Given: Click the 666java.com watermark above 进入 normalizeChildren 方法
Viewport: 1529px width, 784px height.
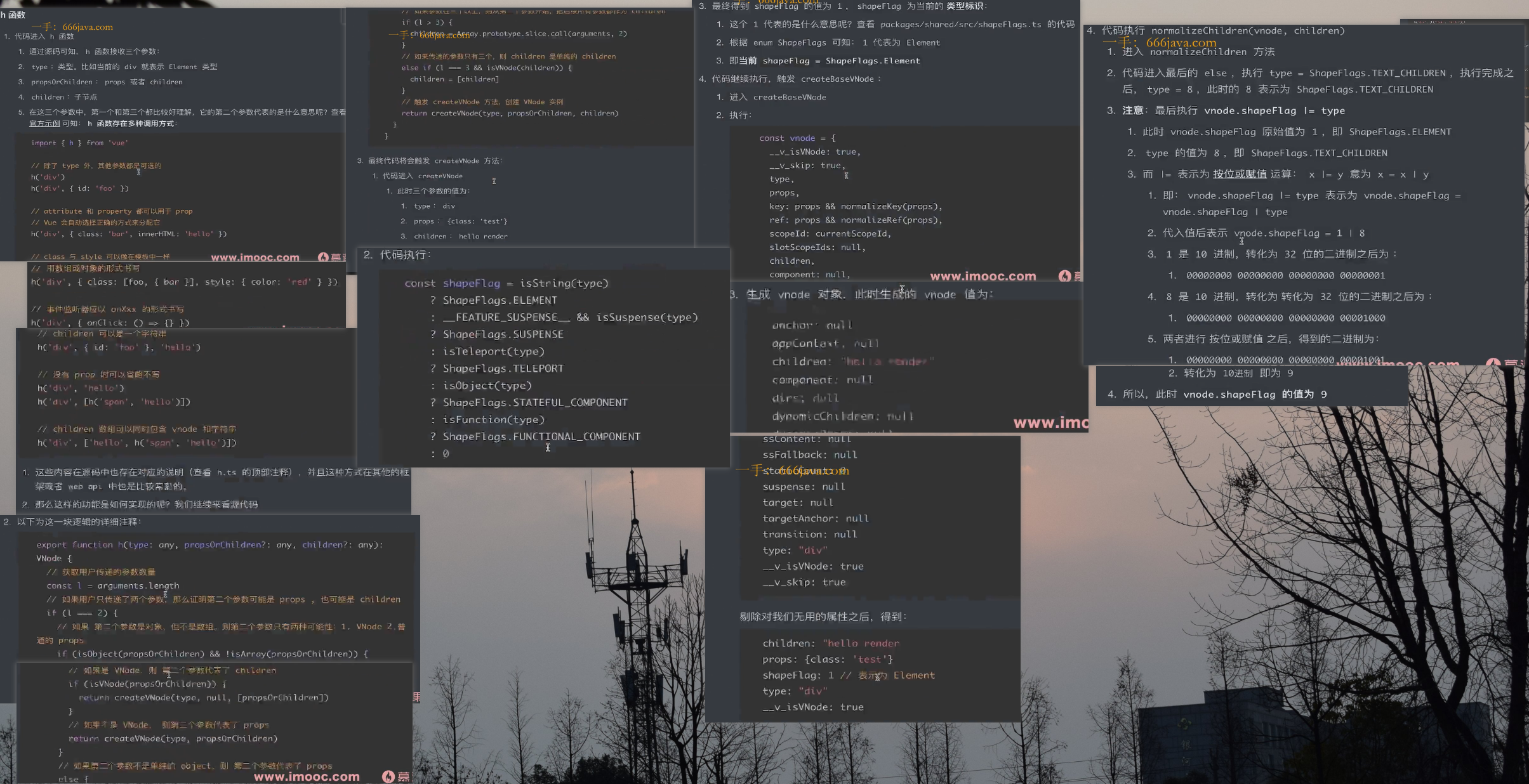Looking at the screenshot, I should coord(1181,42).
